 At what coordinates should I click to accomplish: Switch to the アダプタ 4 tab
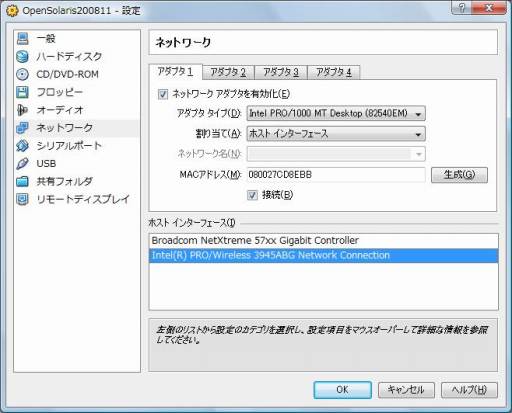click(334, 72)
